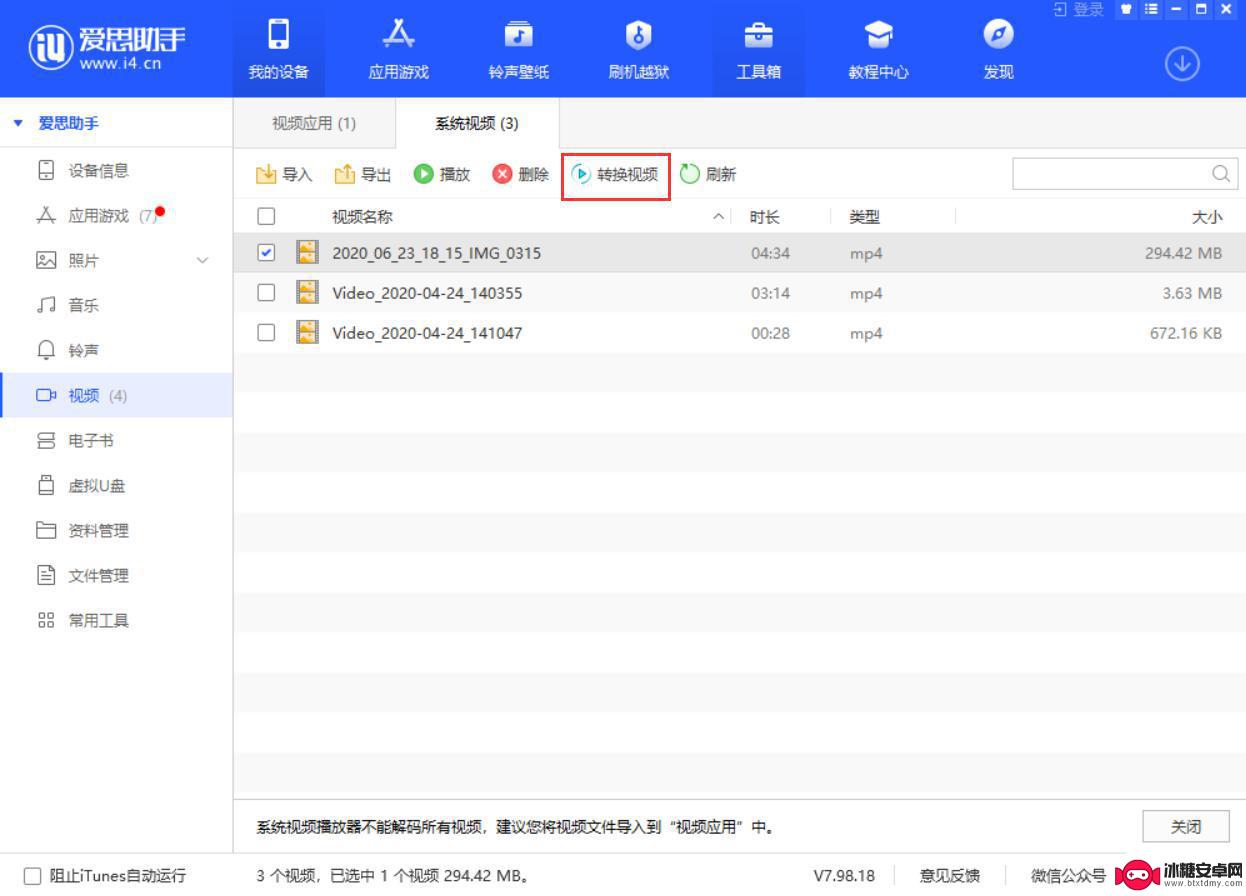Switch to the 系统视频 (3) tab
This screenshot has height=896, width=1246.
point(477,123)
